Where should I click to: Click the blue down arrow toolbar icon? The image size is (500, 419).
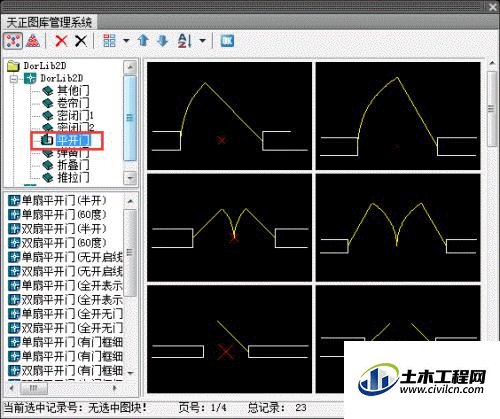click(163, 41)
